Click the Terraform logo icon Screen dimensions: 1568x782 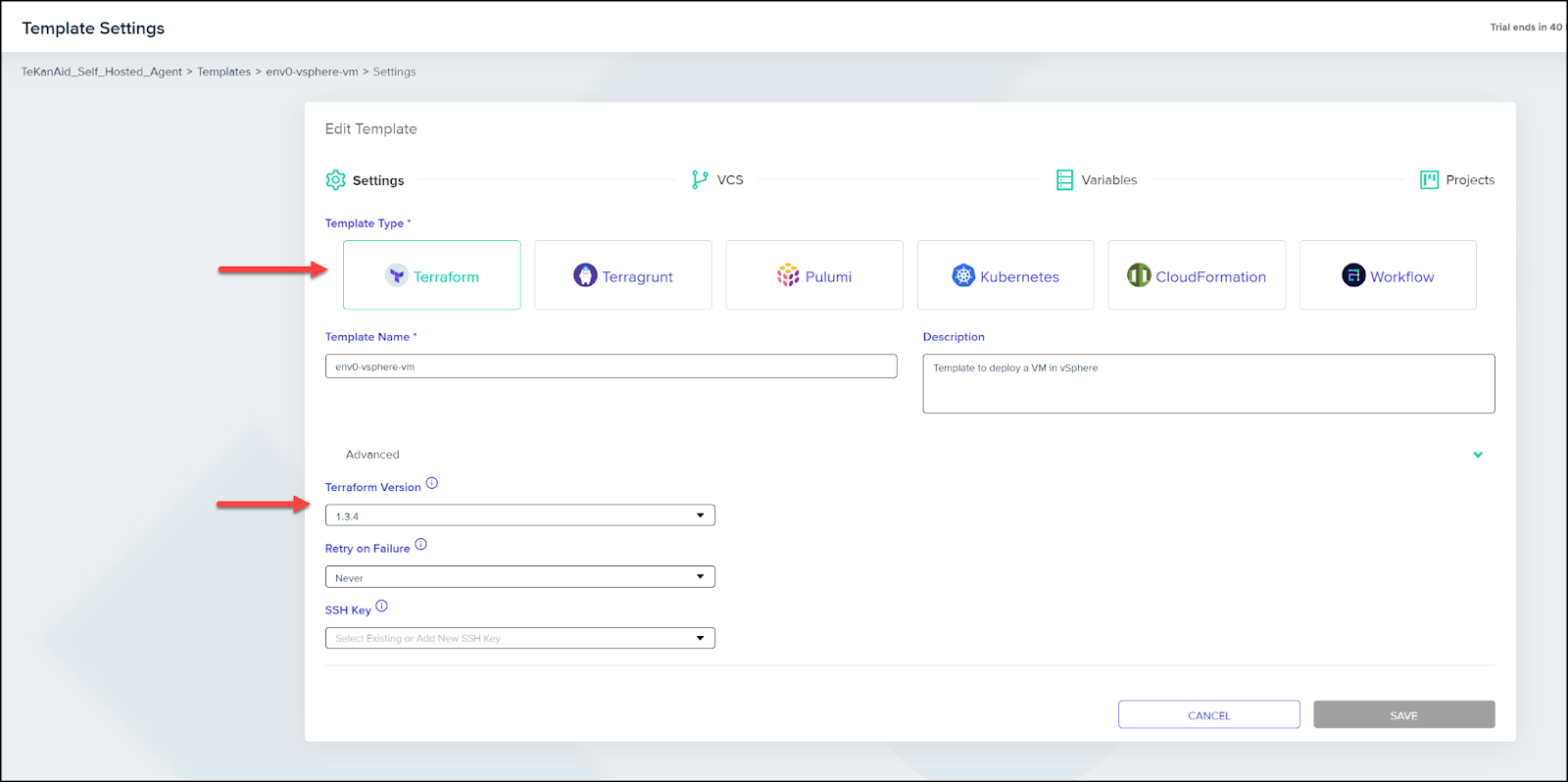click(x=397, y=275)
